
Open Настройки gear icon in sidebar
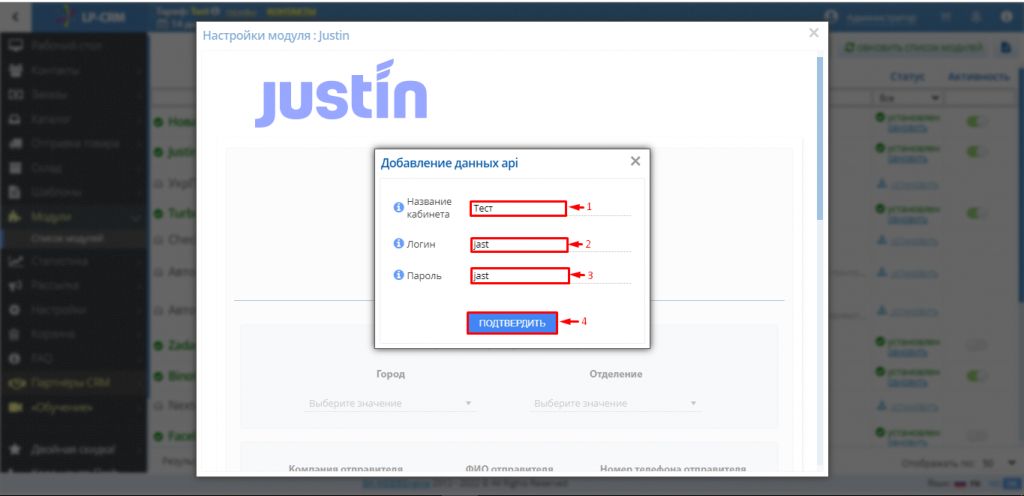click(16, 310)
